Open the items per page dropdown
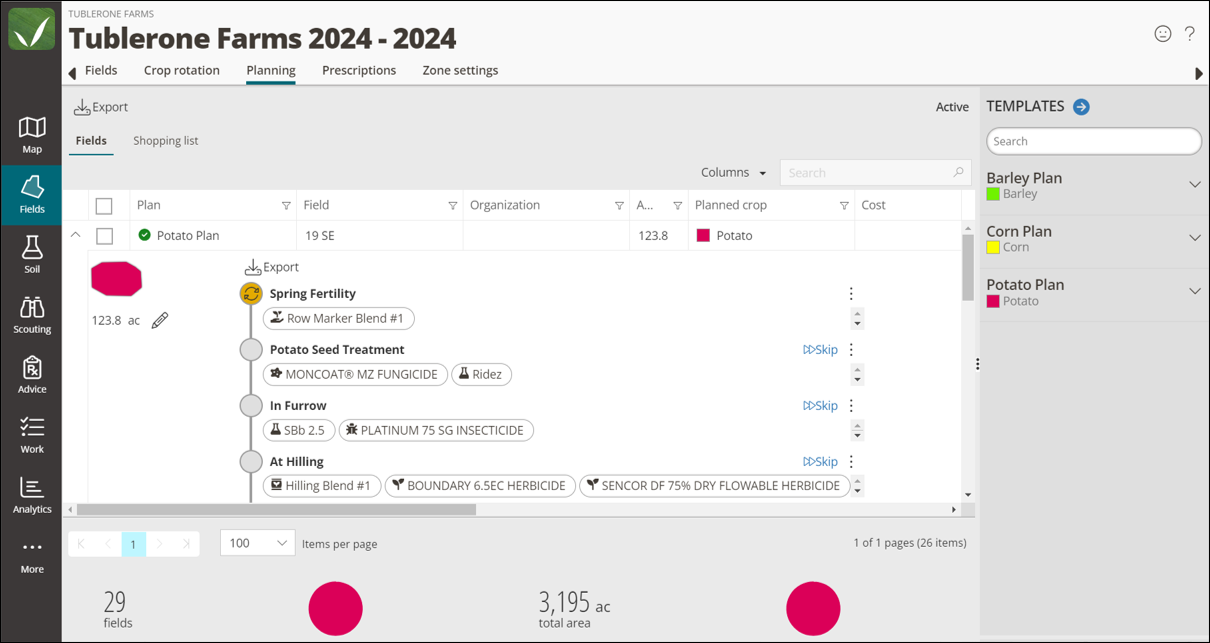The height and width of the screenshot is (643, 1210). click(x=257, y=543)
